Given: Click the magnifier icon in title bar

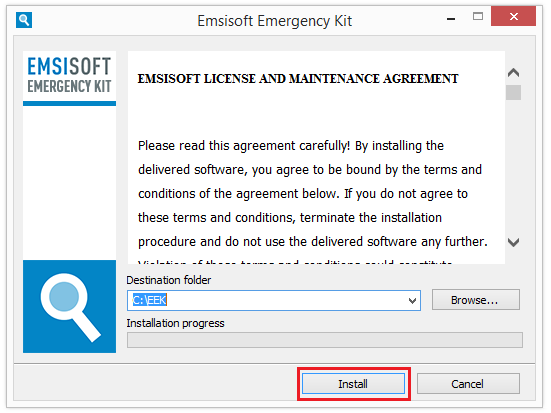Looking at the screenshot, I should pyautogui.click(x=24, y=20).
